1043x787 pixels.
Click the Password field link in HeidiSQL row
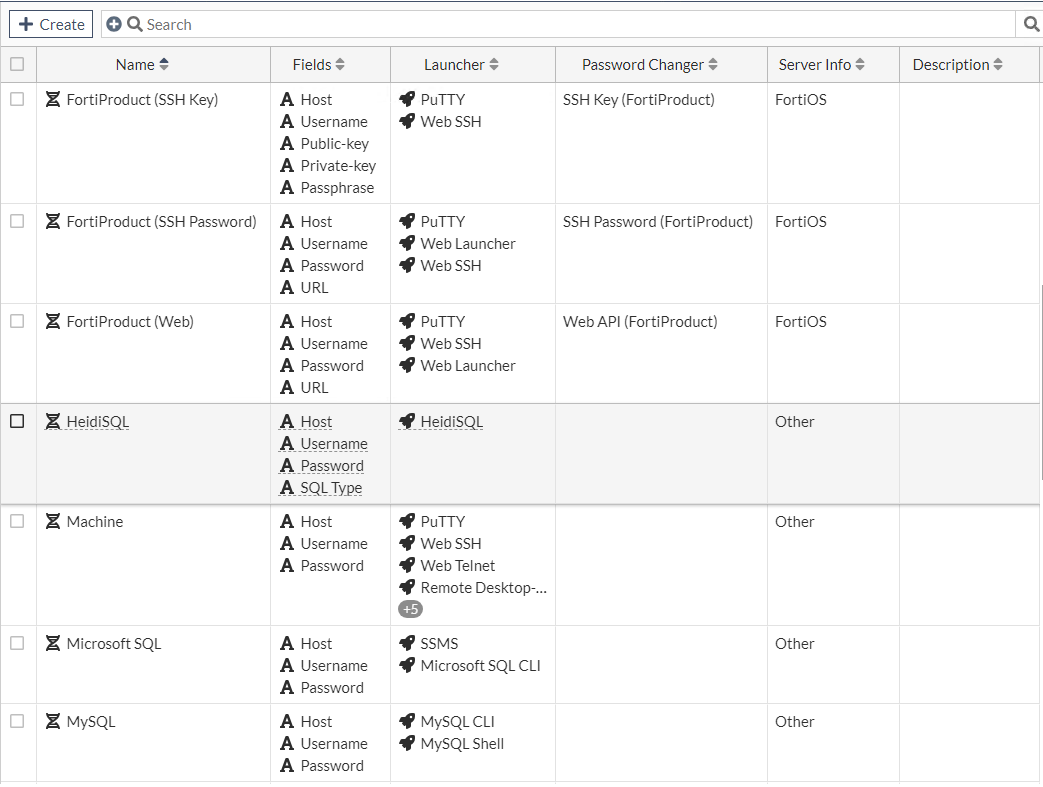coord(332,466)
